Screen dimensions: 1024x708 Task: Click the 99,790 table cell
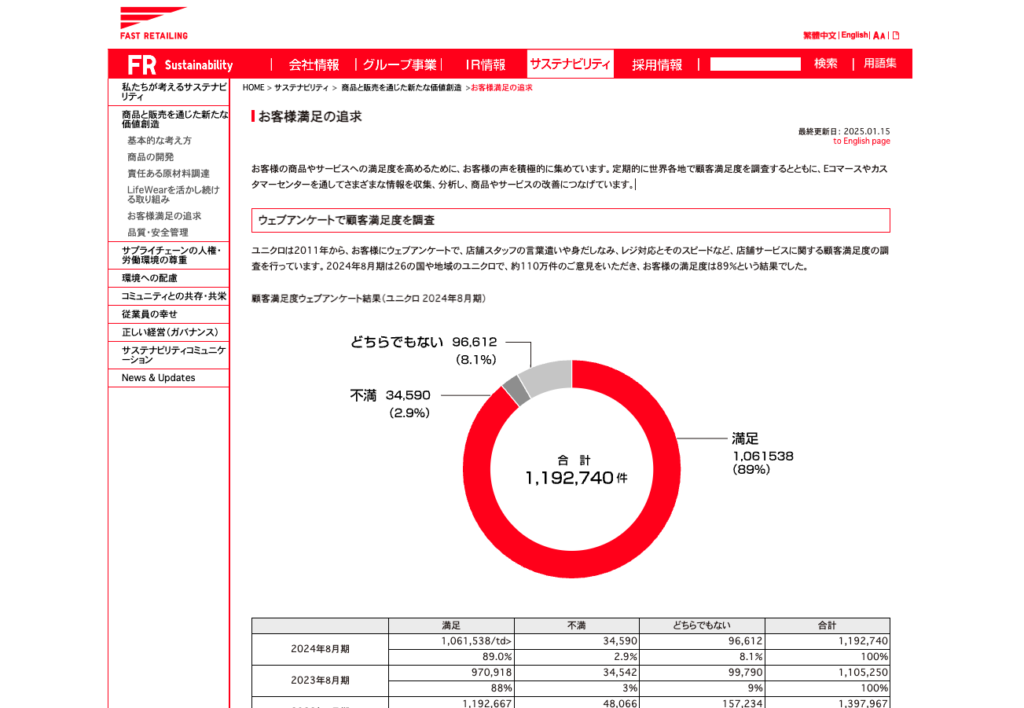[702, 673]
